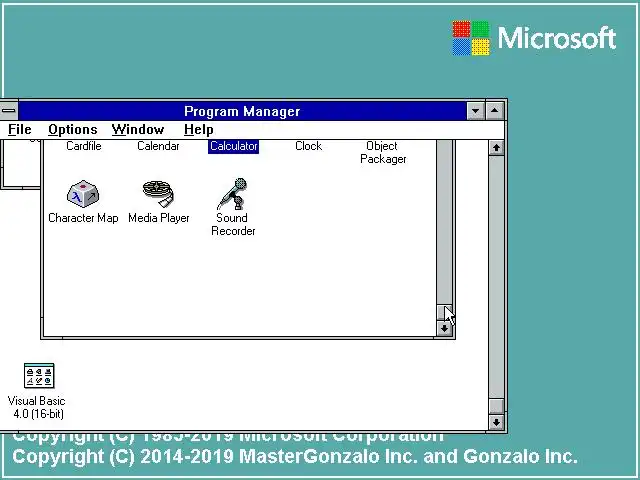Select the Clock label
This screenshot has height=480, width=640.
point(309,146)
